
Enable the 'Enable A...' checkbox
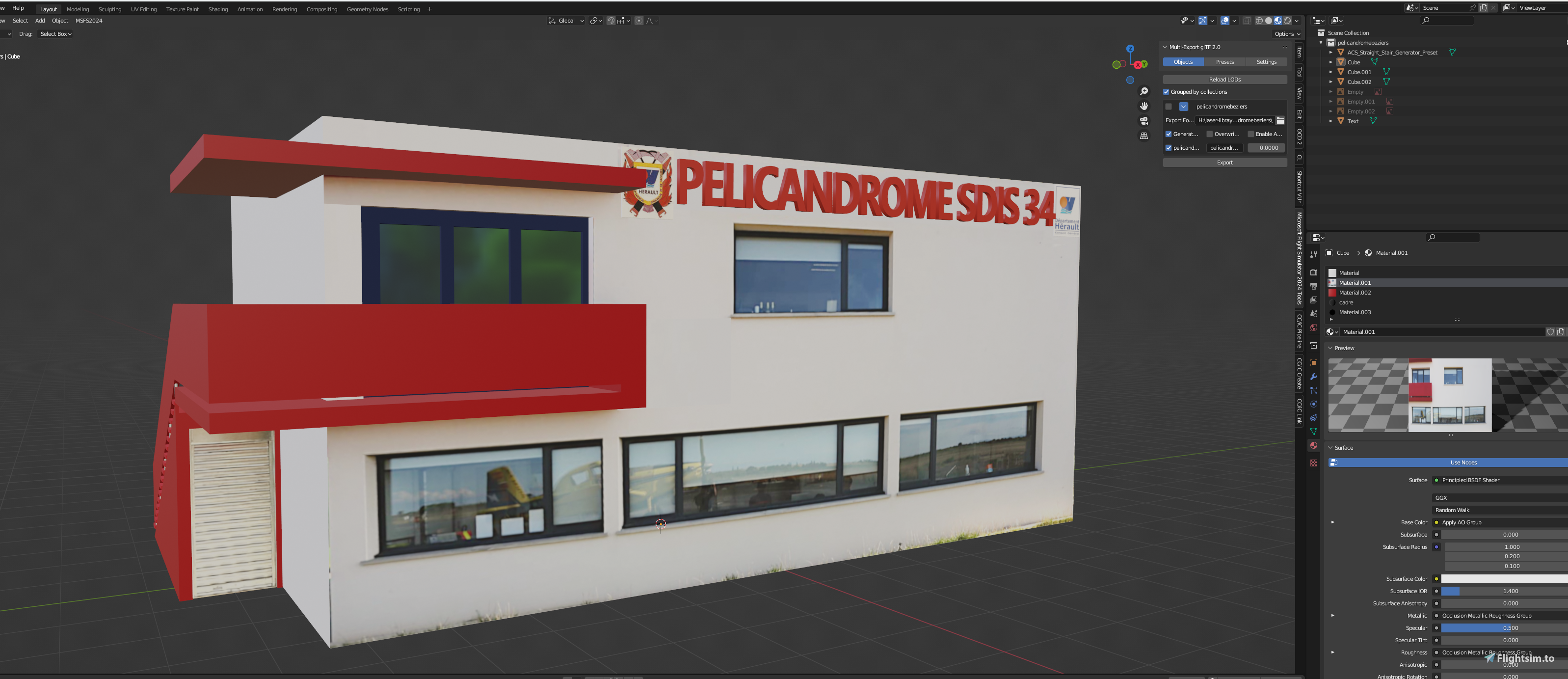point(1251,134)
